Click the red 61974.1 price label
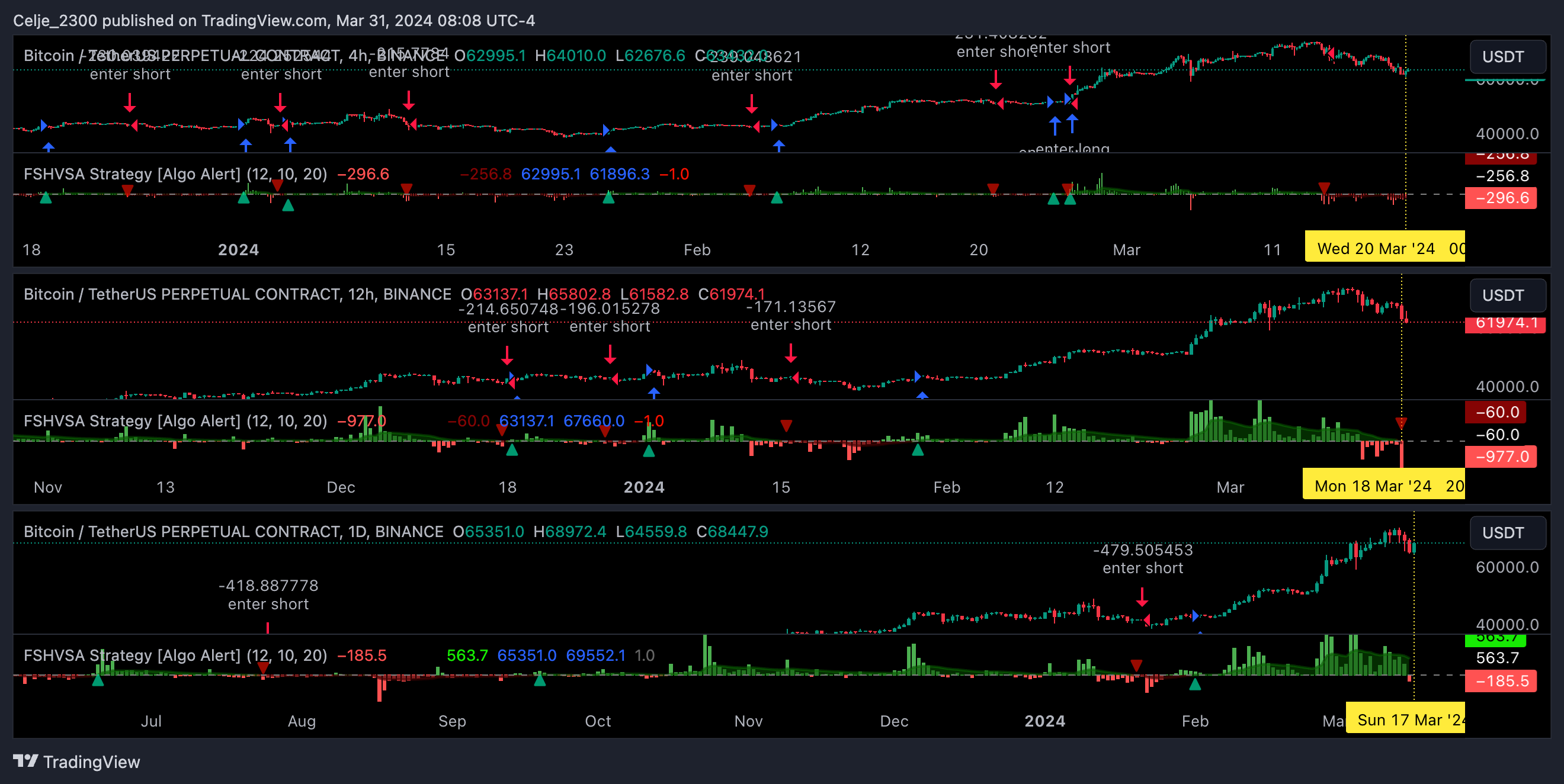 coord(1505,323)
